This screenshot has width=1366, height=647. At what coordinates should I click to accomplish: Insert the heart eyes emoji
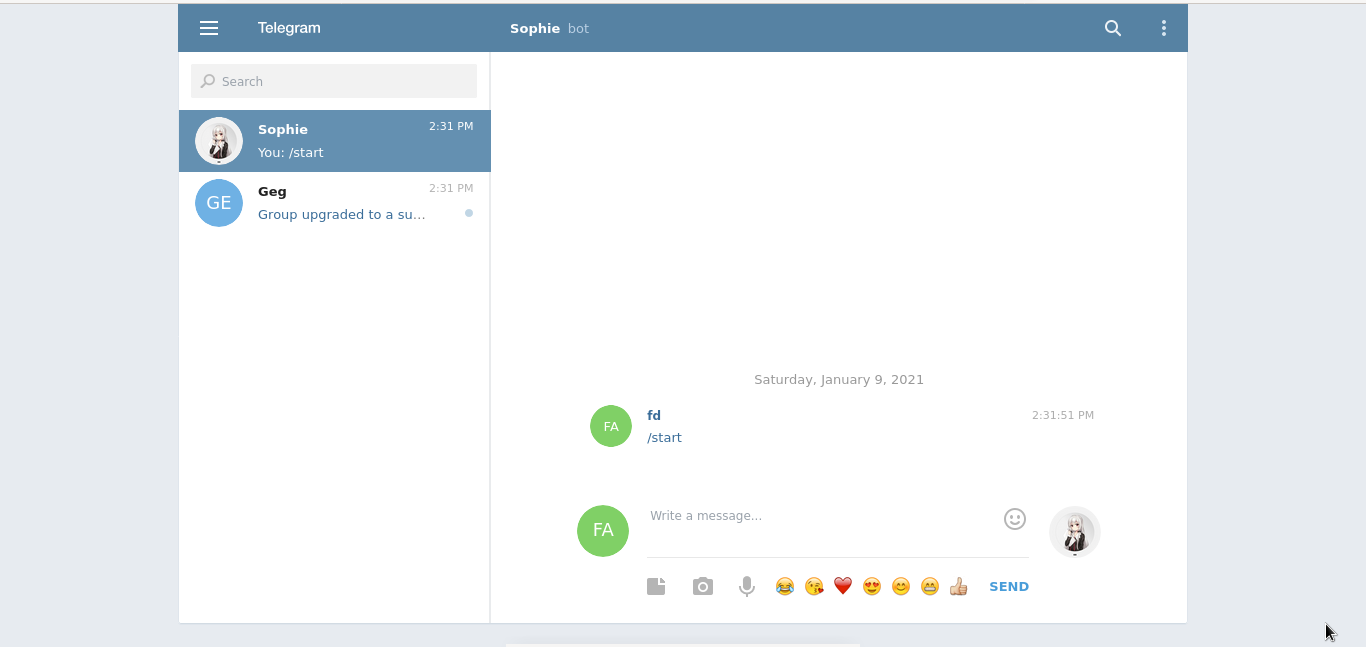872,587
